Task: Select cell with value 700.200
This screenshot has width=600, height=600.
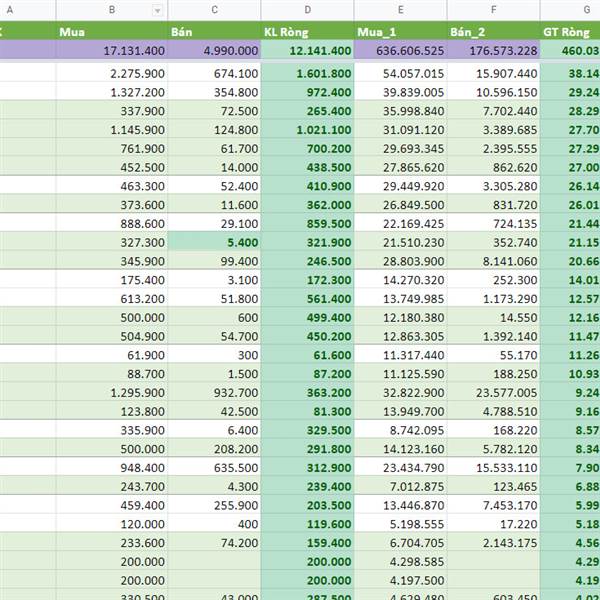Action: coord(308,148)
